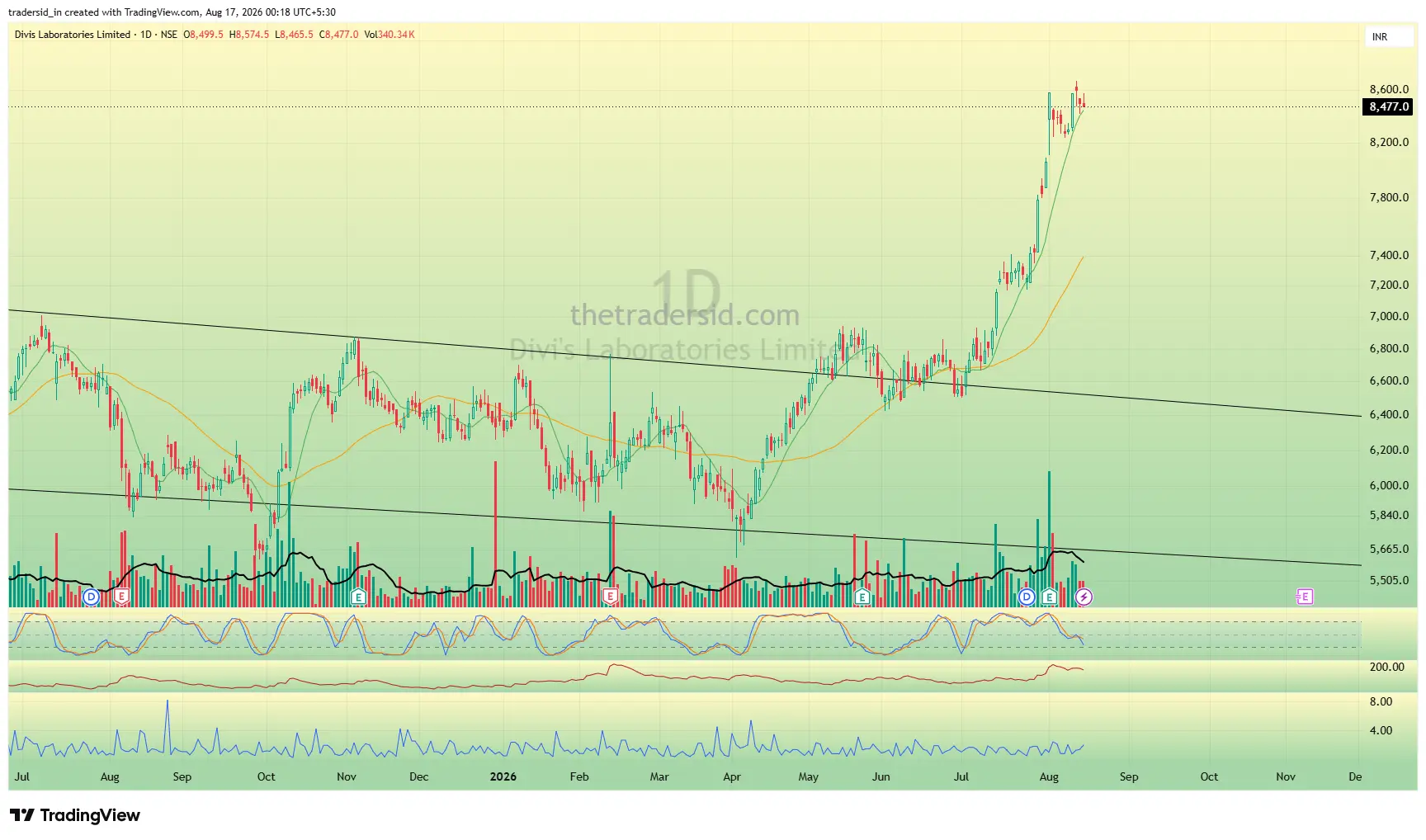Click the 6,000.0 price axis label
1426x840 pixels.
[x=1389, y=485]
